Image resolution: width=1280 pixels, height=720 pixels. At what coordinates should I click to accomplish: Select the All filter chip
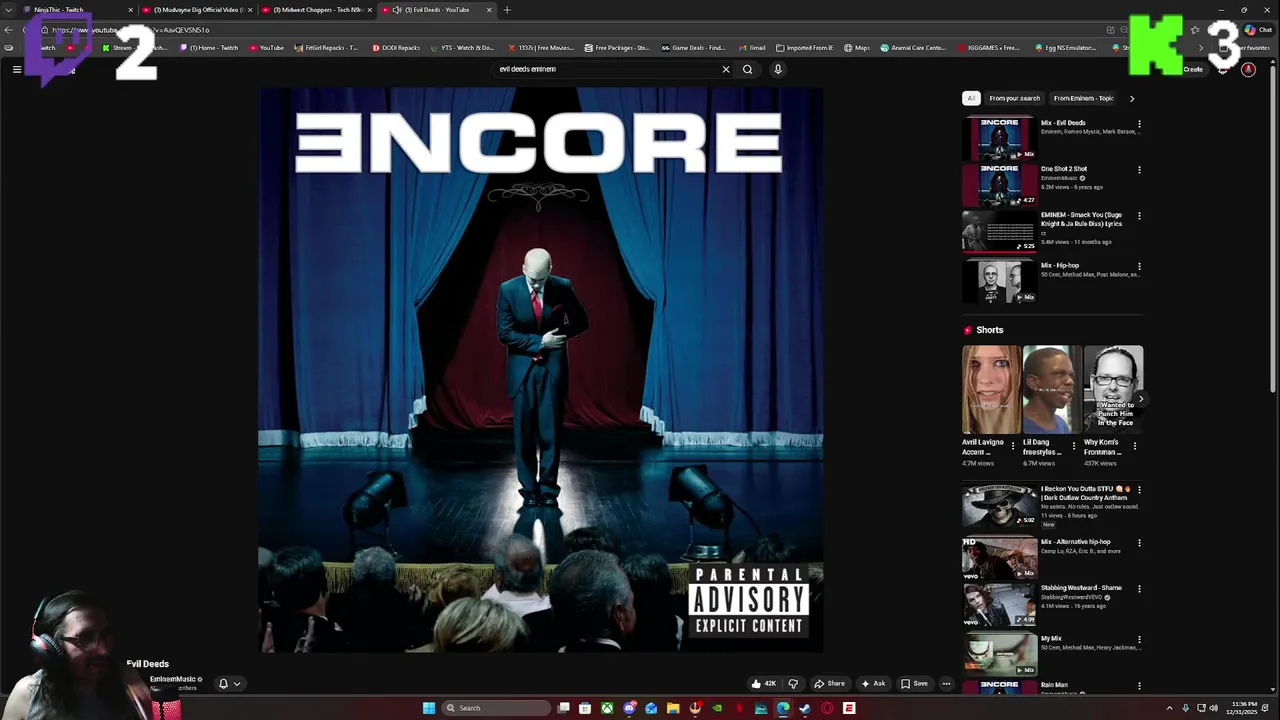click(x=970, y=98)
